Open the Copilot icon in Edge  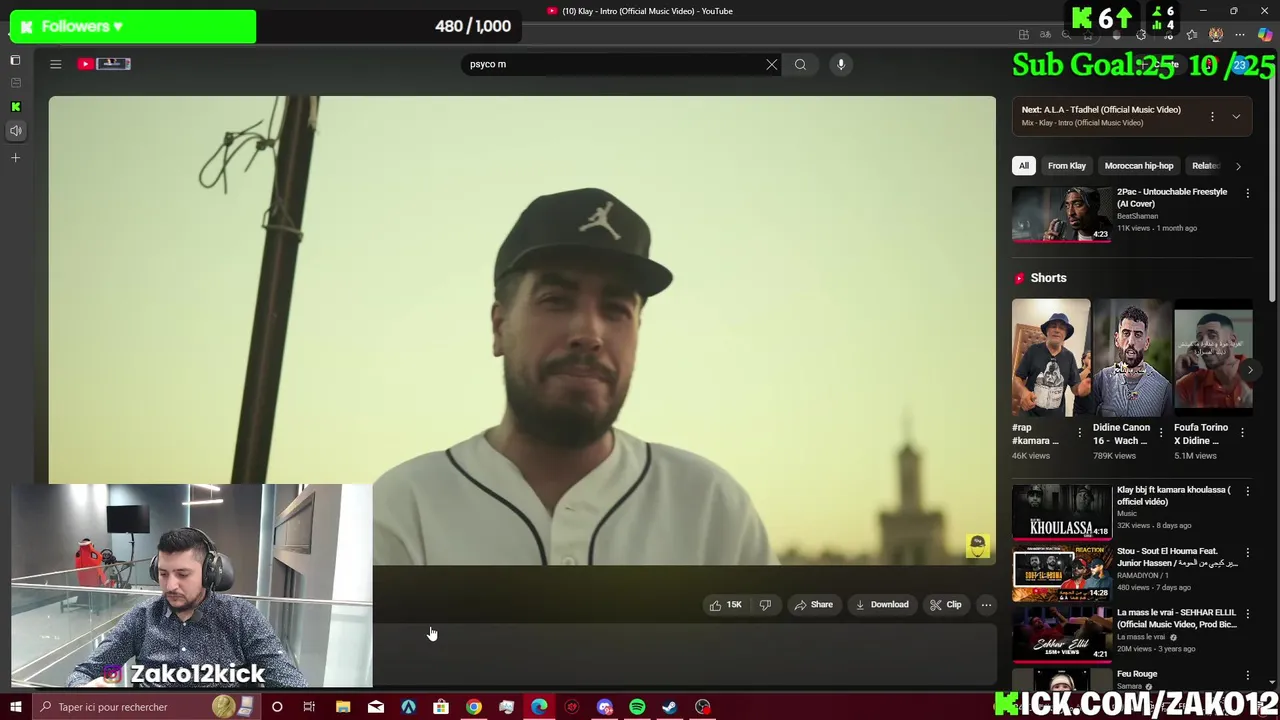point(1265,35)
